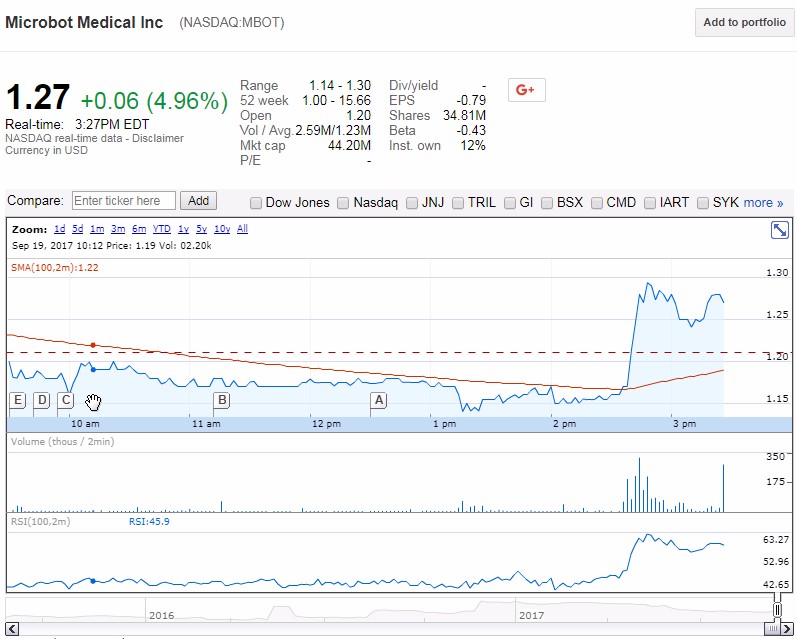Click the Volume (thous / 2min) label
This screenshot has width=797, height=639.
63,442
